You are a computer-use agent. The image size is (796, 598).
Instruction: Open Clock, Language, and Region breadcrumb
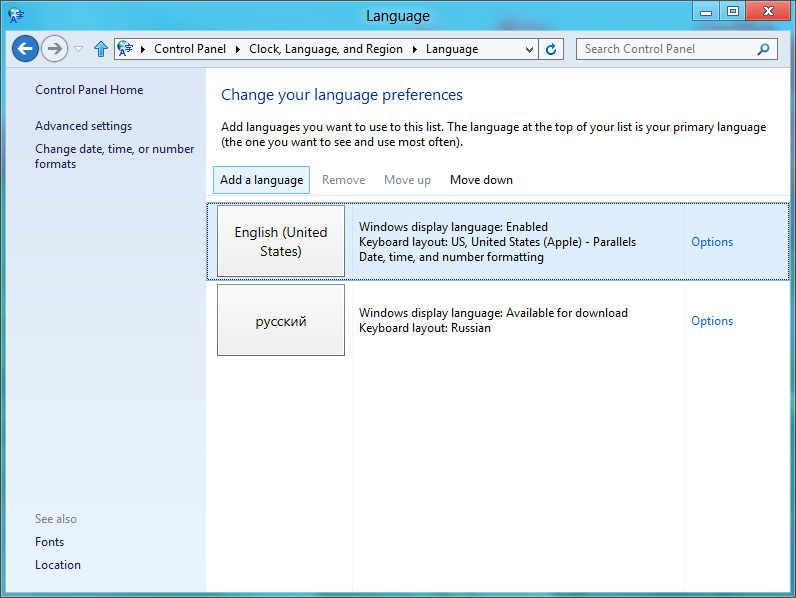(x=325, y=49)
